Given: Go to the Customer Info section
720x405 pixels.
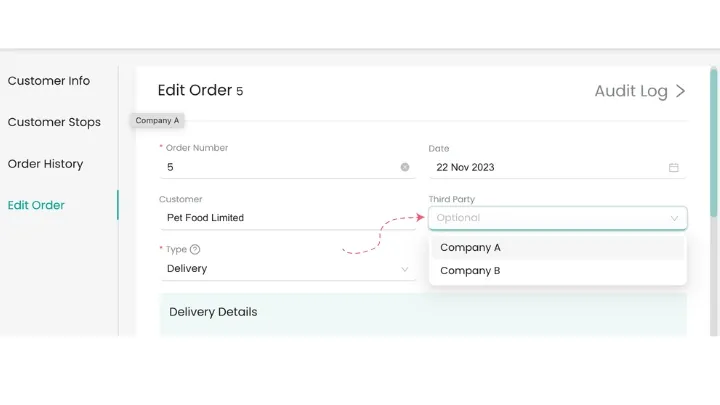Looking at the screenshot, I should (49, 81).
